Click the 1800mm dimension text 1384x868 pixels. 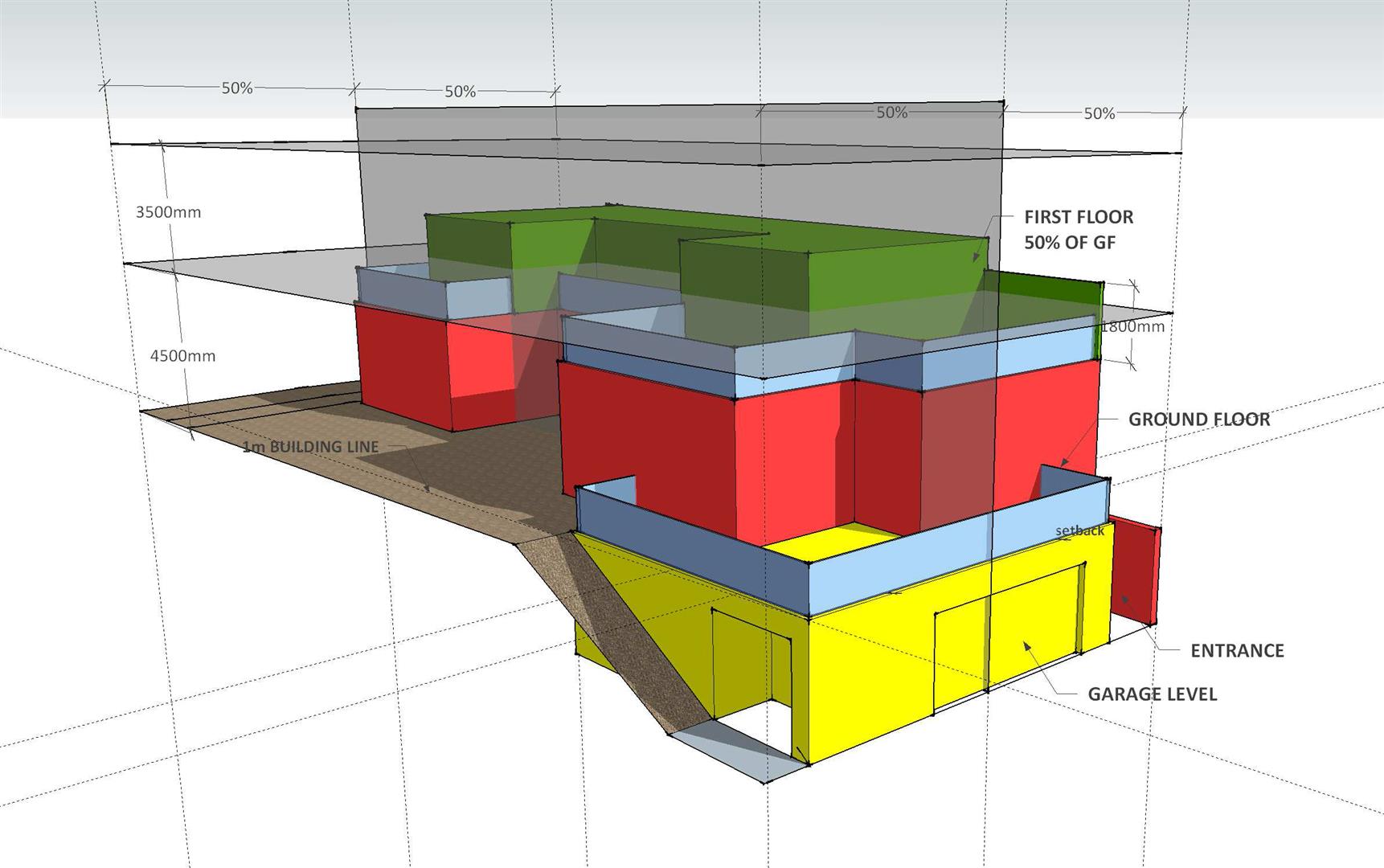click(x=1132, y=326)
